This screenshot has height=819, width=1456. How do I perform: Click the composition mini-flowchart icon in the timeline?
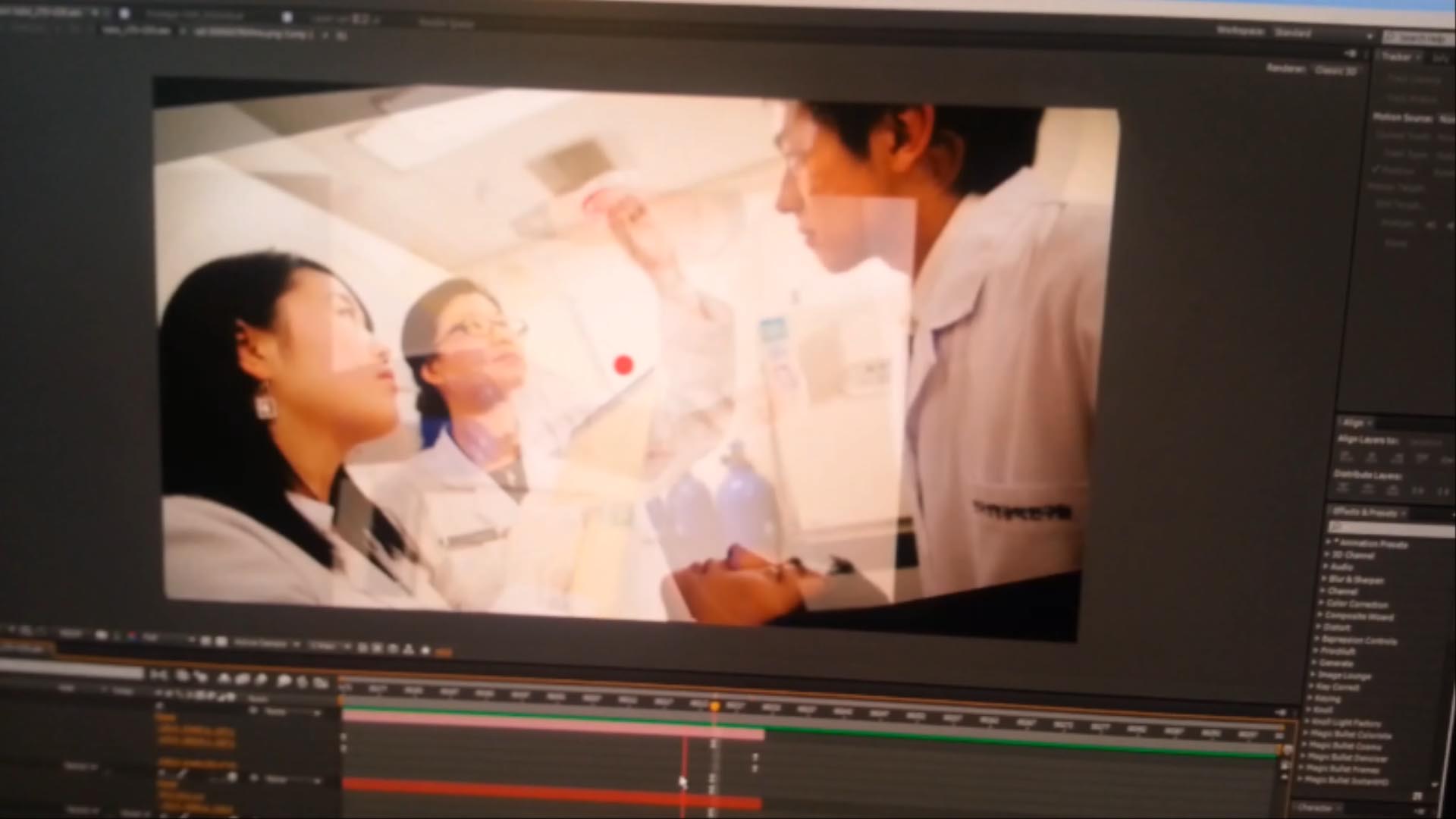(x=158, y=674)
